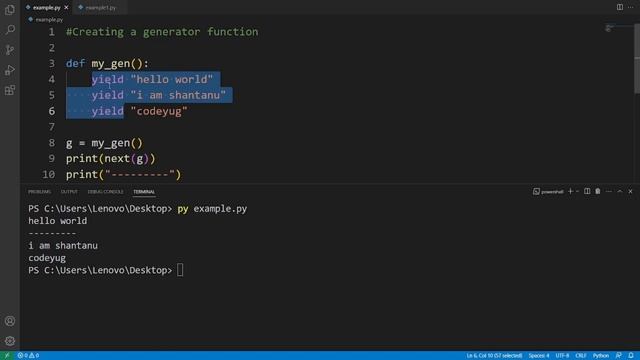The height and width of the screenshot is (360, 640).
Task: Click the Ln 6, Col 10 cursor position
Action: (x=494, y=356)
